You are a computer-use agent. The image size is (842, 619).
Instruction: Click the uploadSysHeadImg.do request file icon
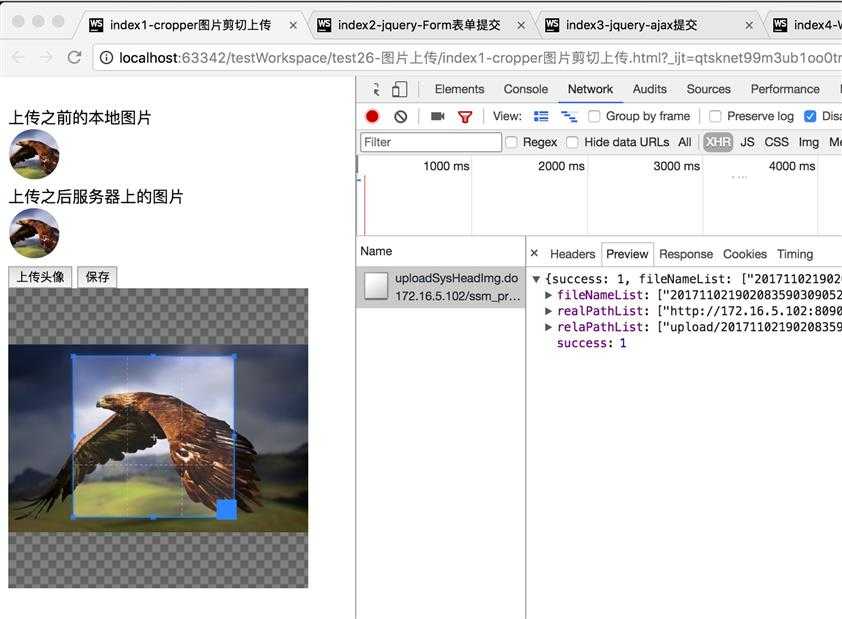376,286
